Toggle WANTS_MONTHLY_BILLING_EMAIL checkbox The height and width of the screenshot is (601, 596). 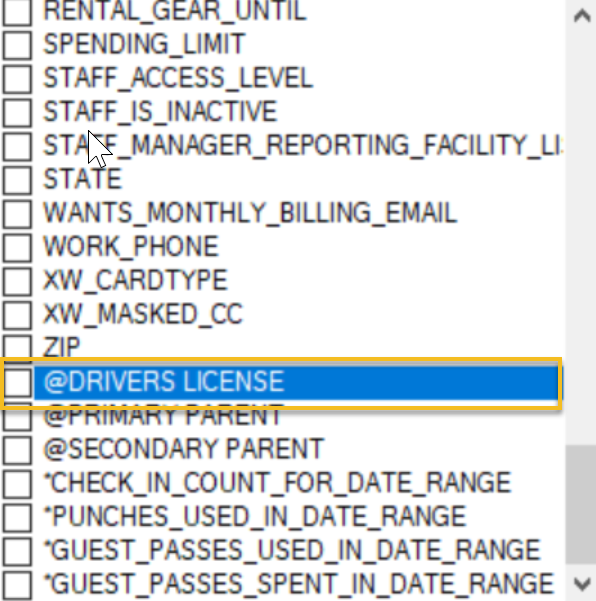coord(17,213)
